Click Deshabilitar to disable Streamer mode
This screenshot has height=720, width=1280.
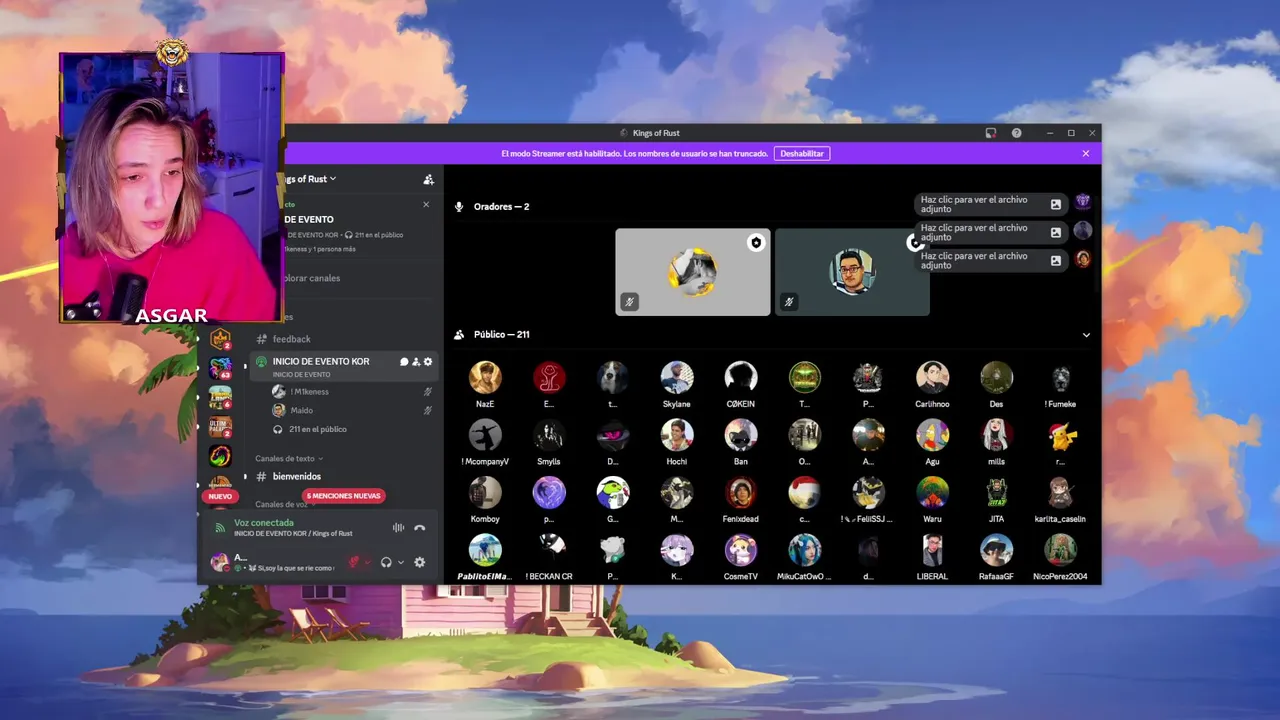[802, 154]
